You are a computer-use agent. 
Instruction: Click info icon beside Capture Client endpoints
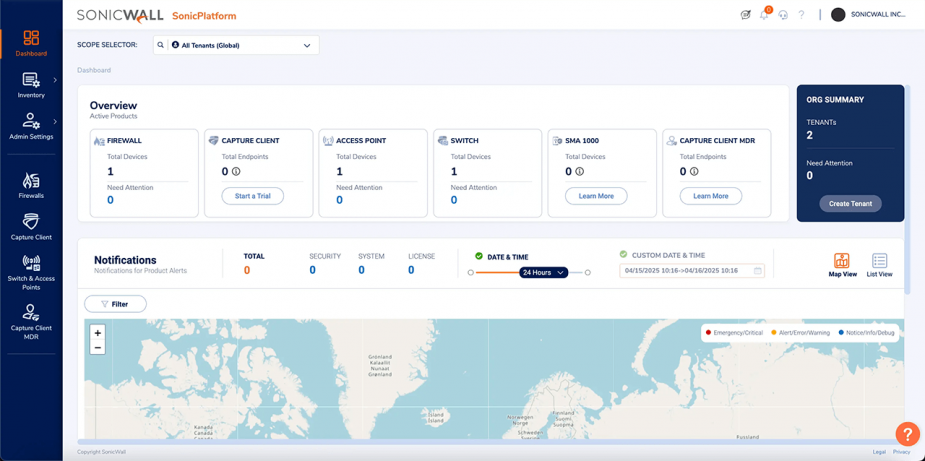236,172
